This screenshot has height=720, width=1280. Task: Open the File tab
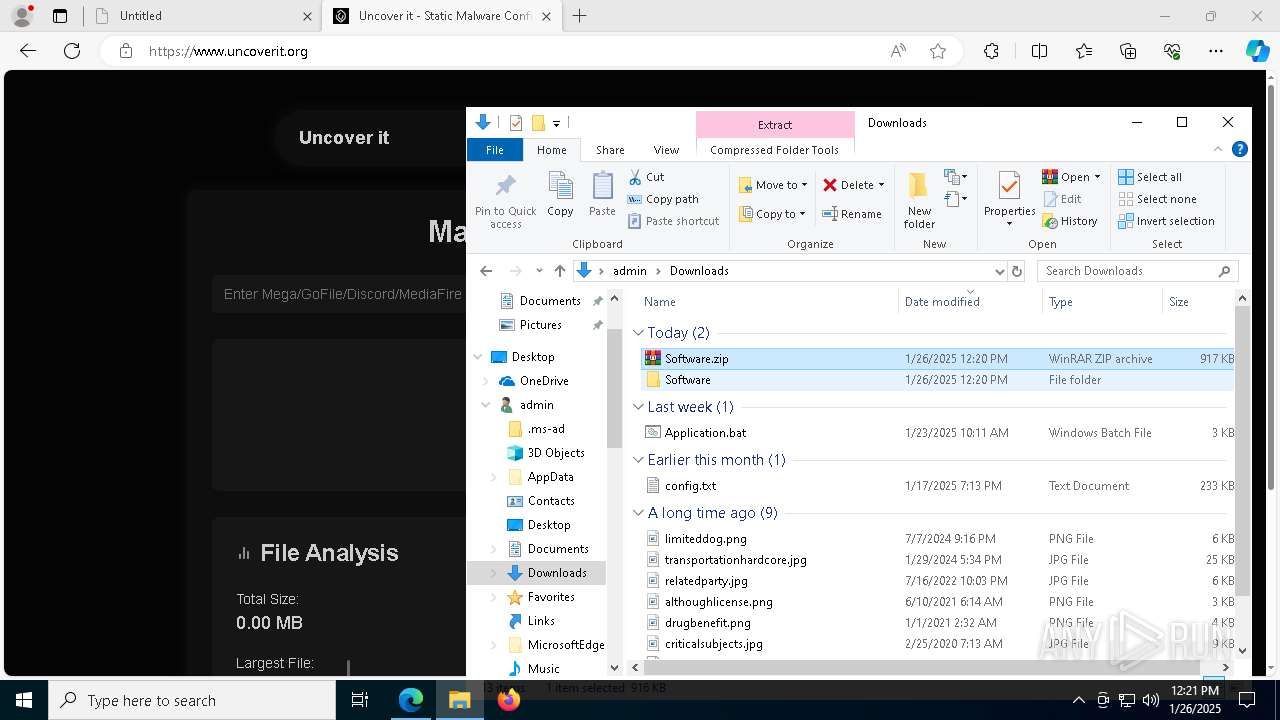point(494,150)
